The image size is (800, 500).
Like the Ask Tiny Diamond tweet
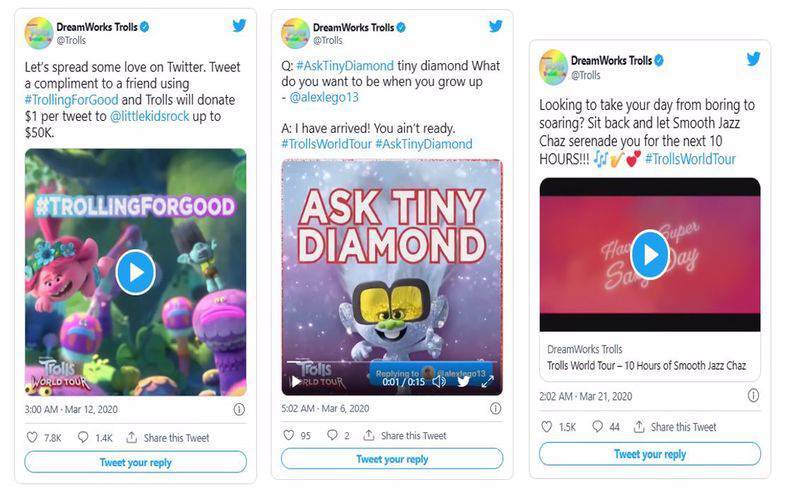289,435
